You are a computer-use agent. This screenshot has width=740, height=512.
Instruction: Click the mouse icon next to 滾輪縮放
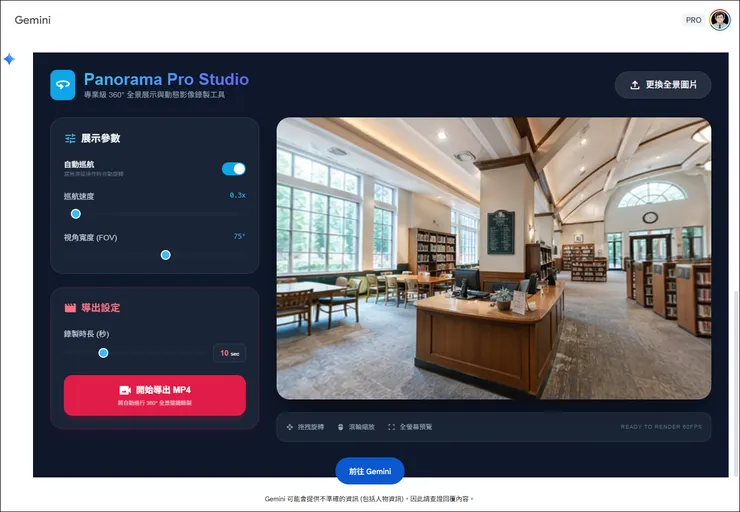(341, 427)
